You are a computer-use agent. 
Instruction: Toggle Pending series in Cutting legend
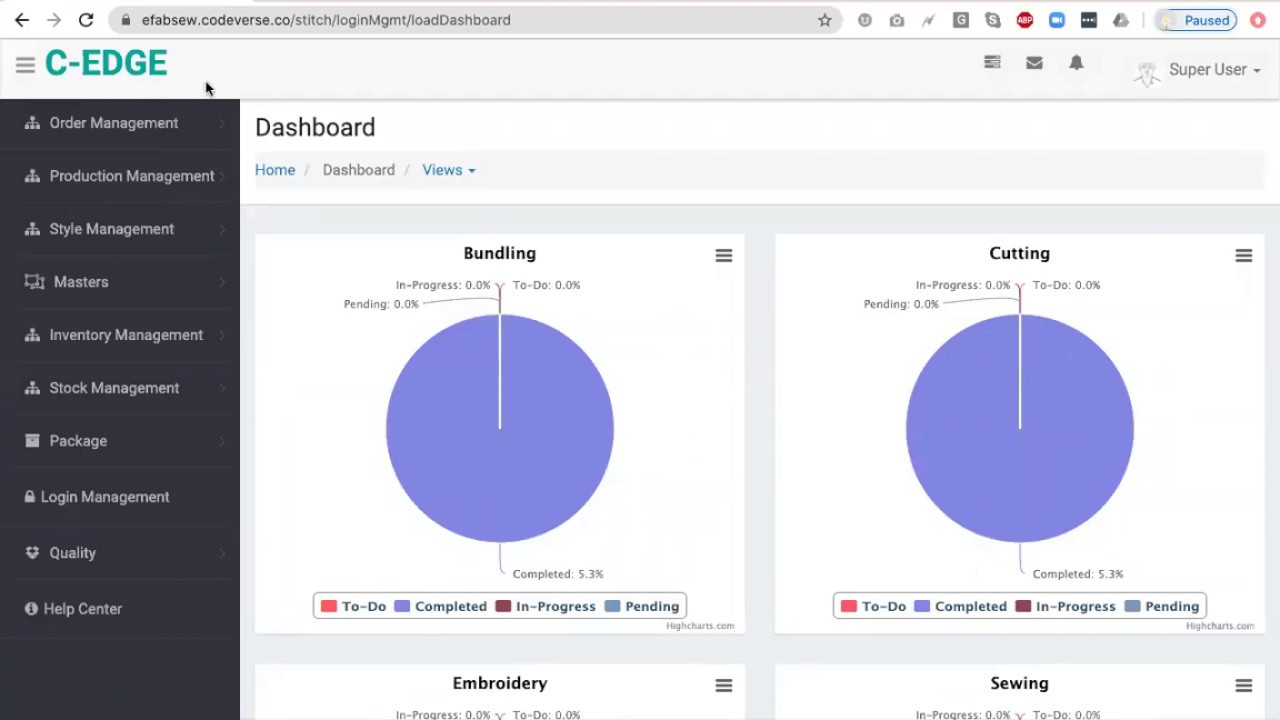pos(1161,606)
